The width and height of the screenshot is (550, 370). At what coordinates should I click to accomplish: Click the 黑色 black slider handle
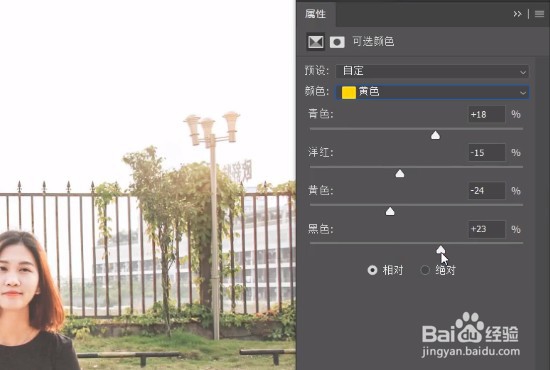[x=441, y=249]
